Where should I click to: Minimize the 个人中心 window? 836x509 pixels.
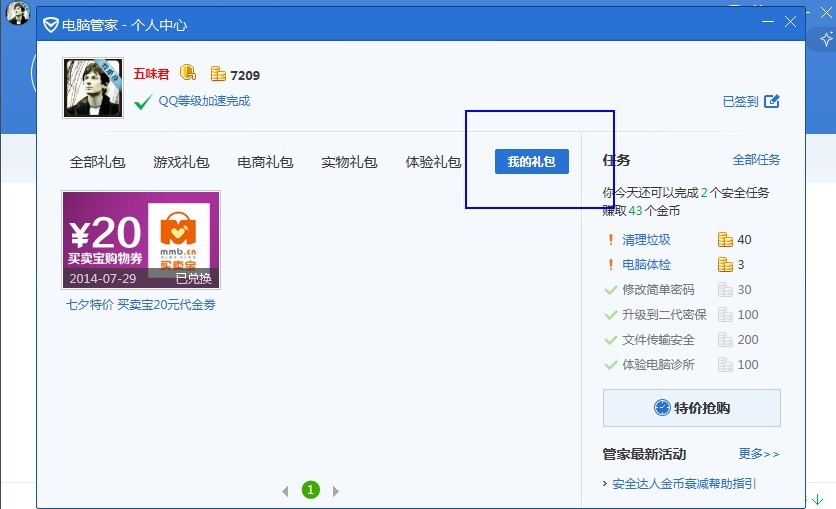coord(768,22)
